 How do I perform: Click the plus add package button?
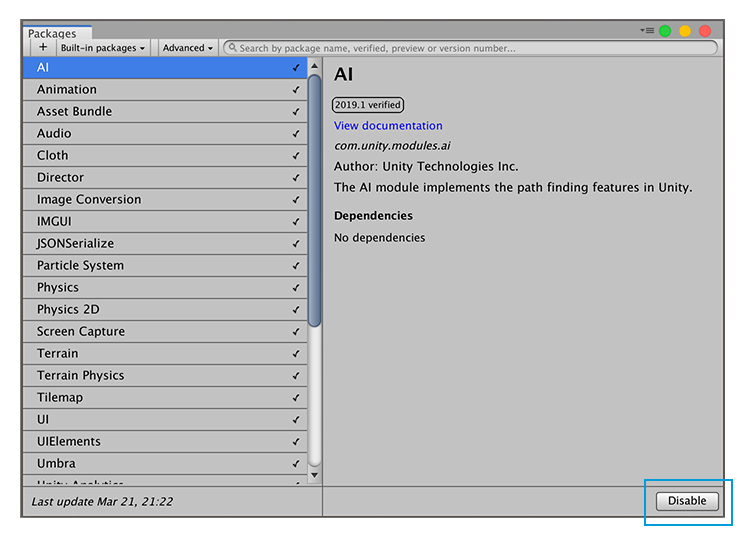point(43,47)
